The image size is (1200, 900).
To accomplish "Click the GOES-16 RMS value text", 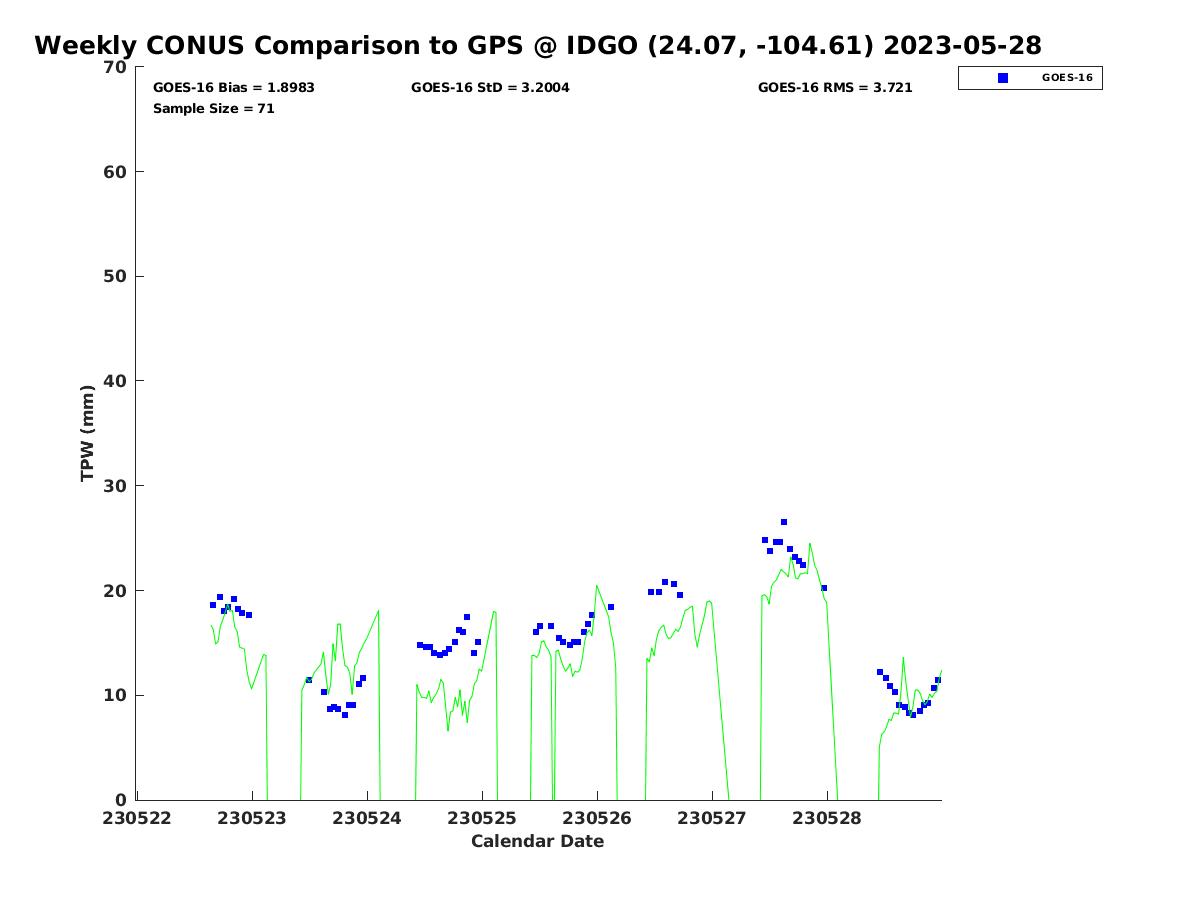I will [835, 88].
